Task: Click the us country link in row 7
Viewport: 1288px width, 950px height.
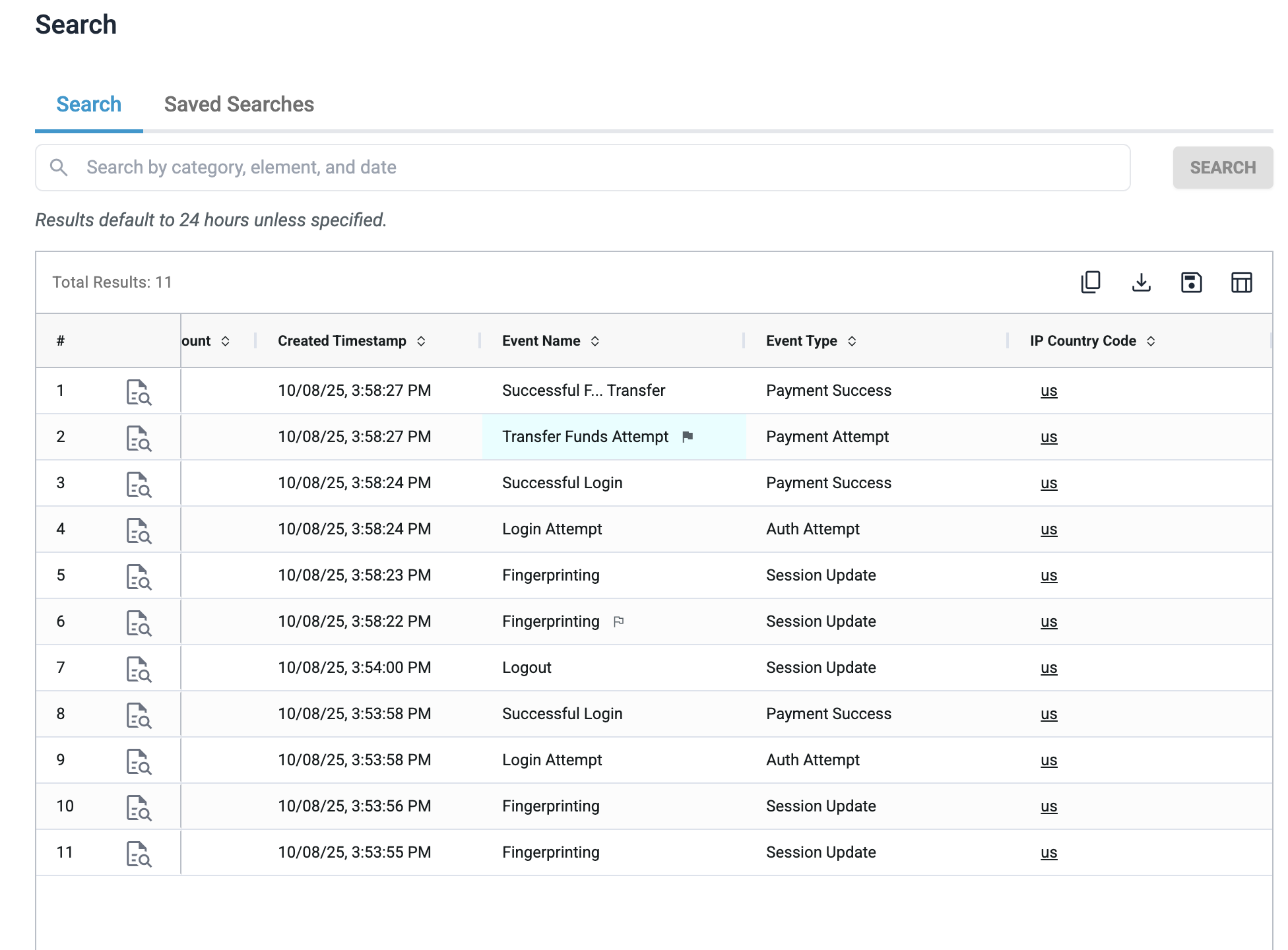Action: pyautogui.click(x=1048, y=668)
